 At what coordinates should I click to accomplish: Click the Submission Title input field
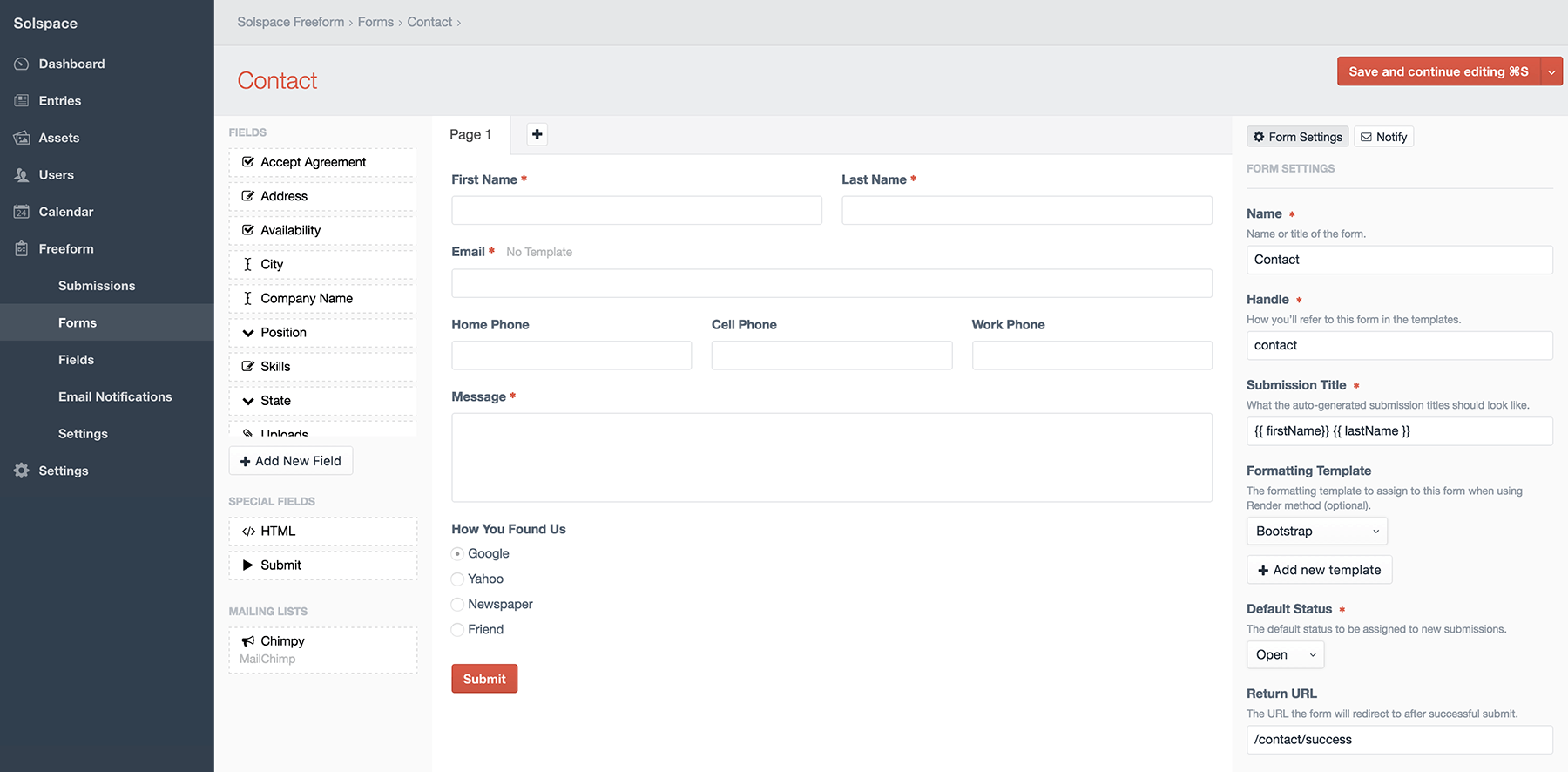1399,431
